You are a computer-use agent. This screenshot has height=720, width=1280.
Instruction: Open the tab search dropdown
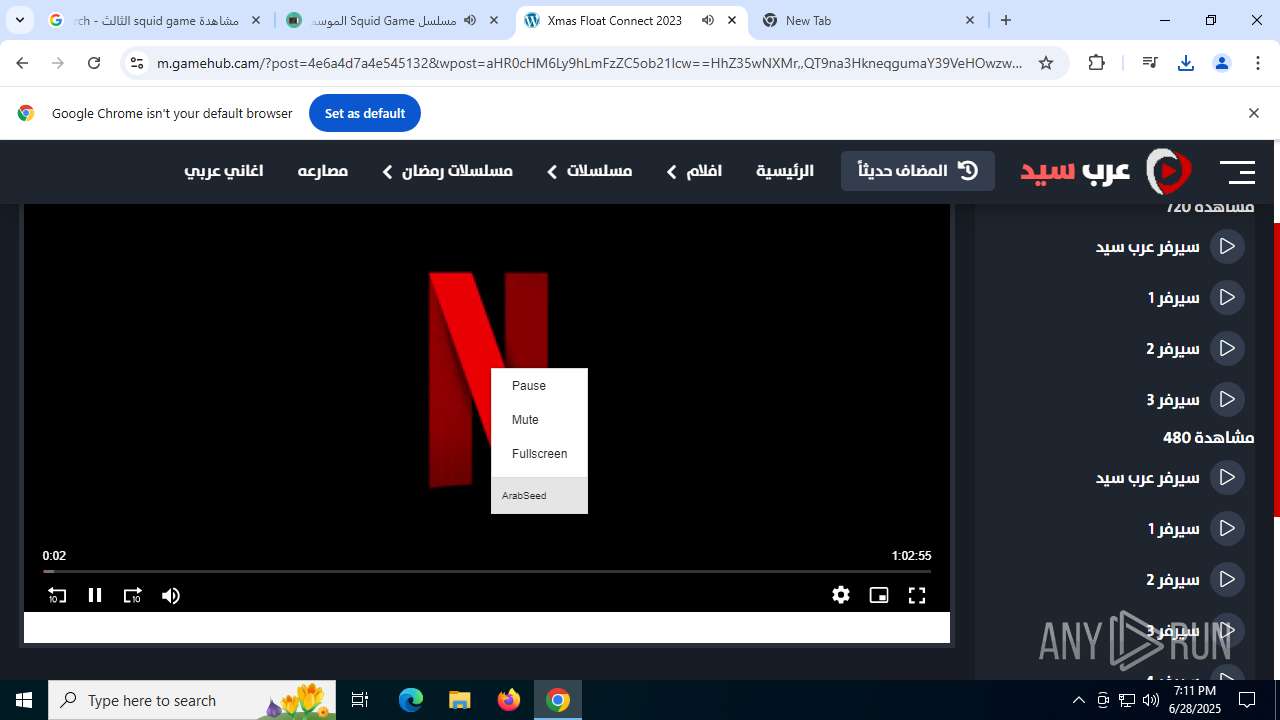click(19, 20)
